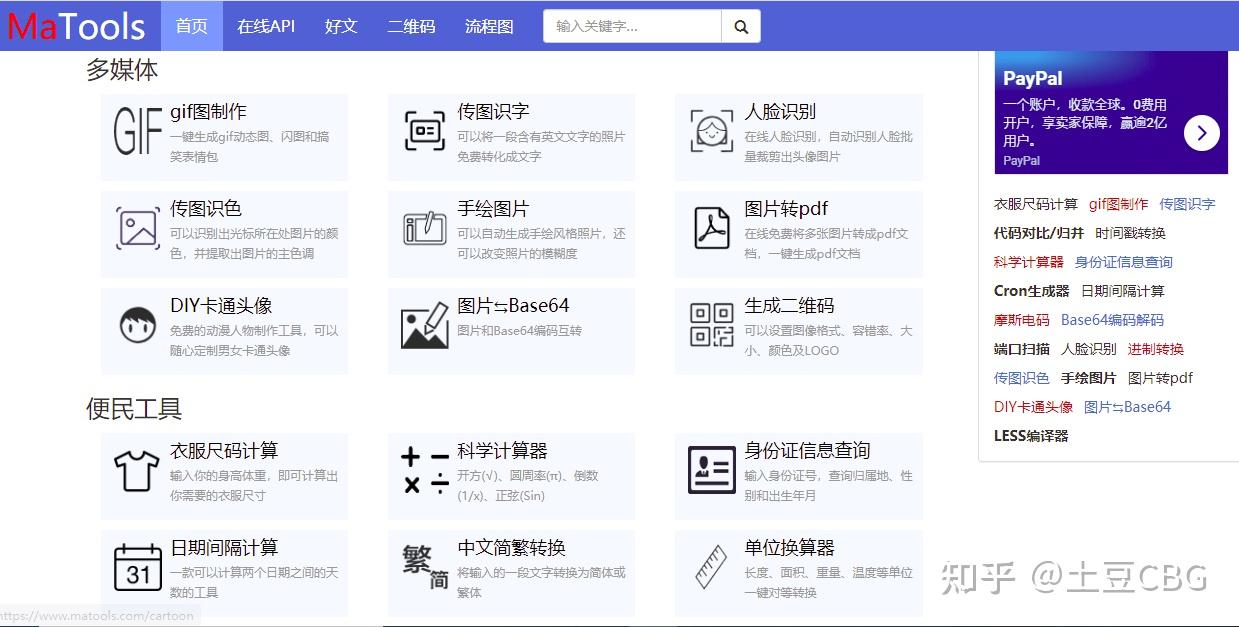Click sidebar tag 图片转pdf
Image resolution: width=1239 pixels, height=627 pixels.
point(1161,378)
